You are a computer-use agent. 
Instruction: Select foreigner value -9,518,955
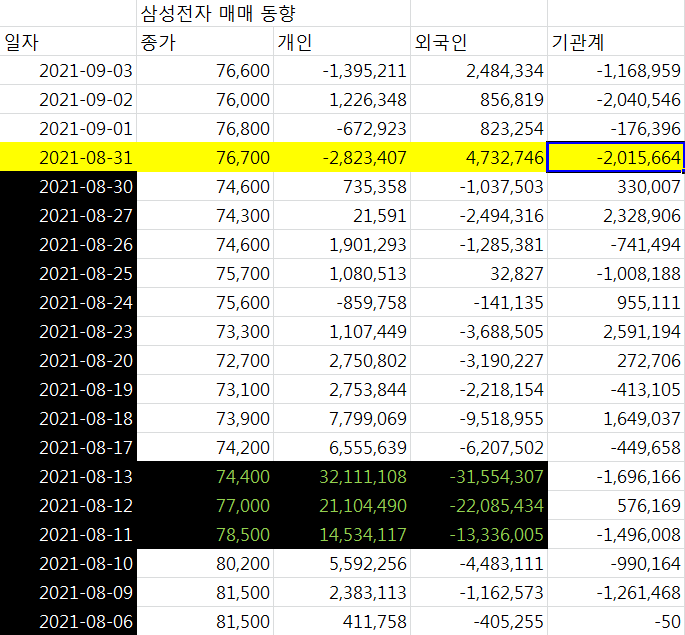pos(479,418)
